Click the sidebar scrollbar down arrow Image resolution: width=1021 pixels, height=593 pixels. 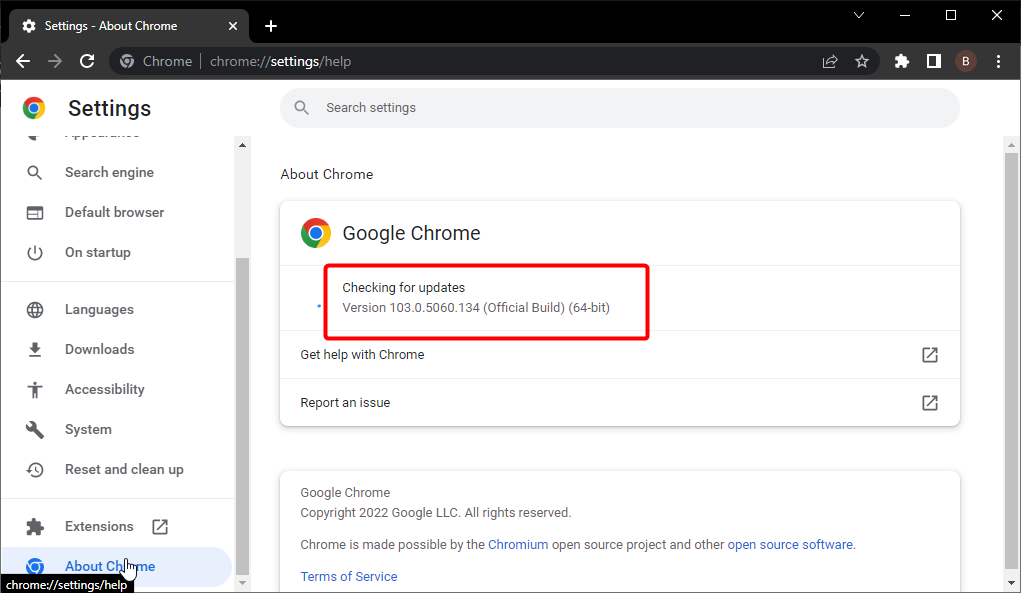coord(242,583)
